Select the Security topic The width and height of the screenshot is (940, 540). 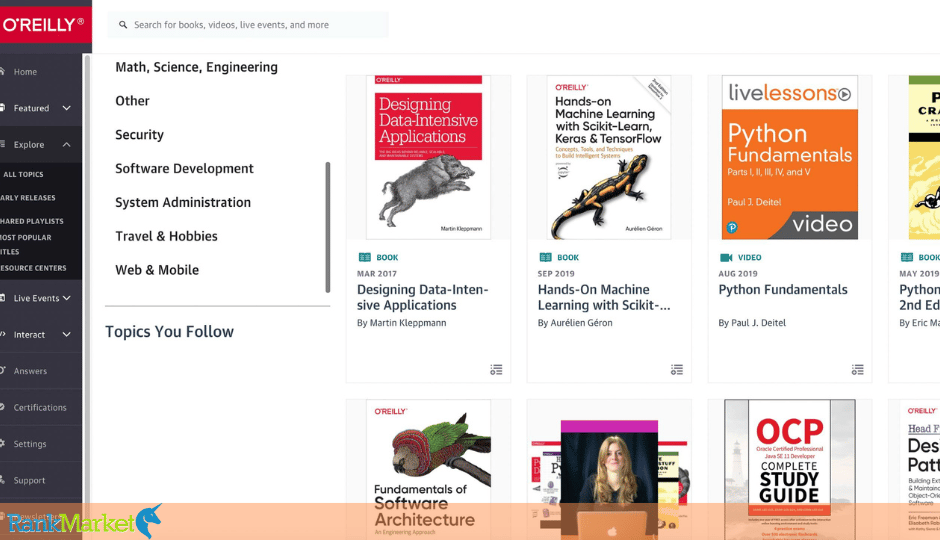pyautogui.click(x=139, y=135)
